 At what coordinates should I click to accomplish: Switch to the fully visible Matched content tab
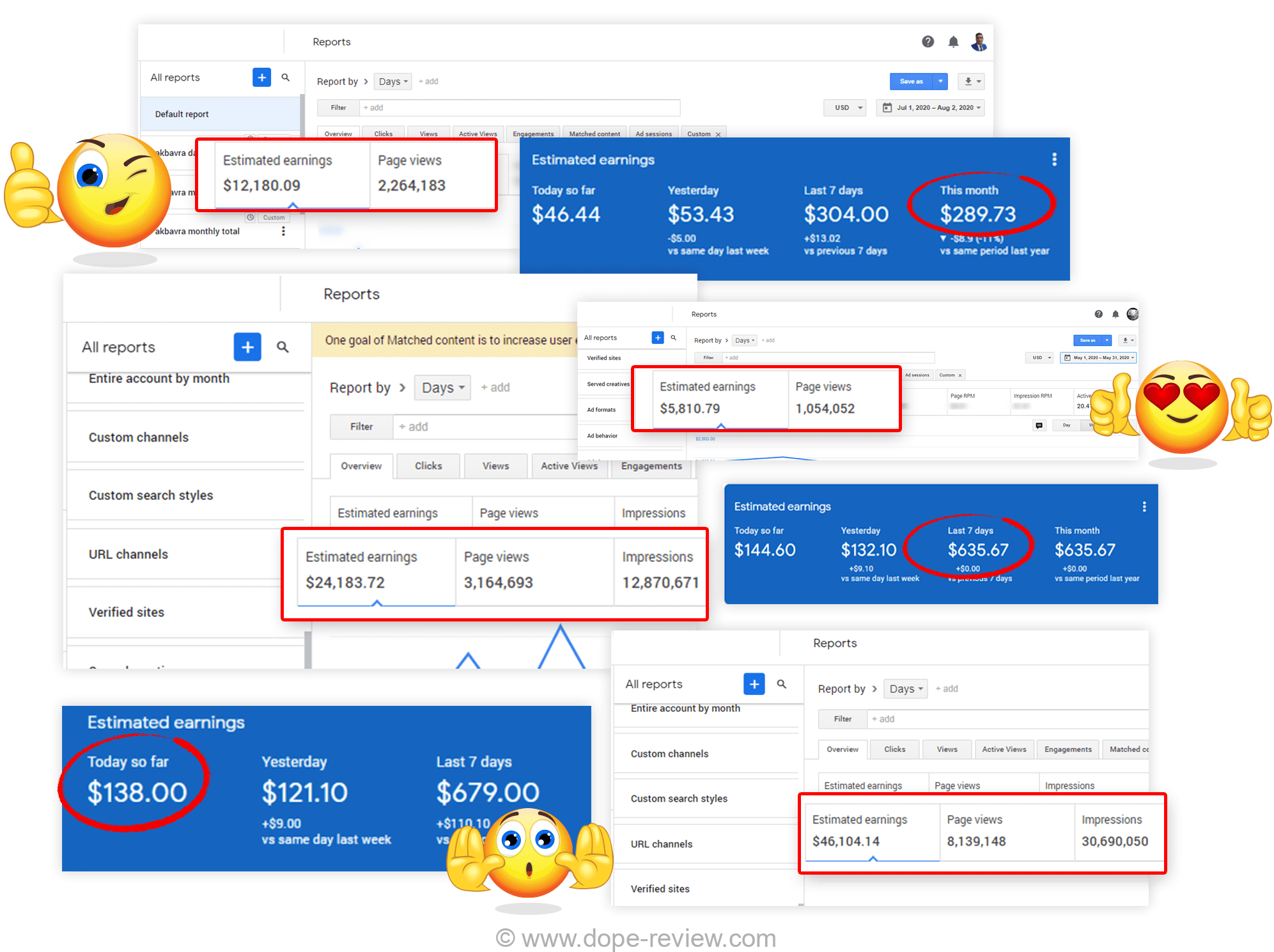(594, 134)
